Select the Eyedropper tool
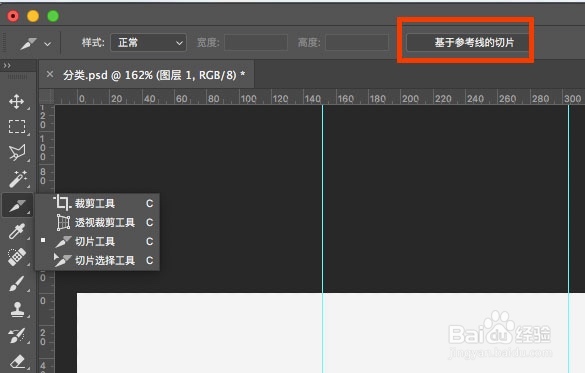 click(x=17, y=231)
